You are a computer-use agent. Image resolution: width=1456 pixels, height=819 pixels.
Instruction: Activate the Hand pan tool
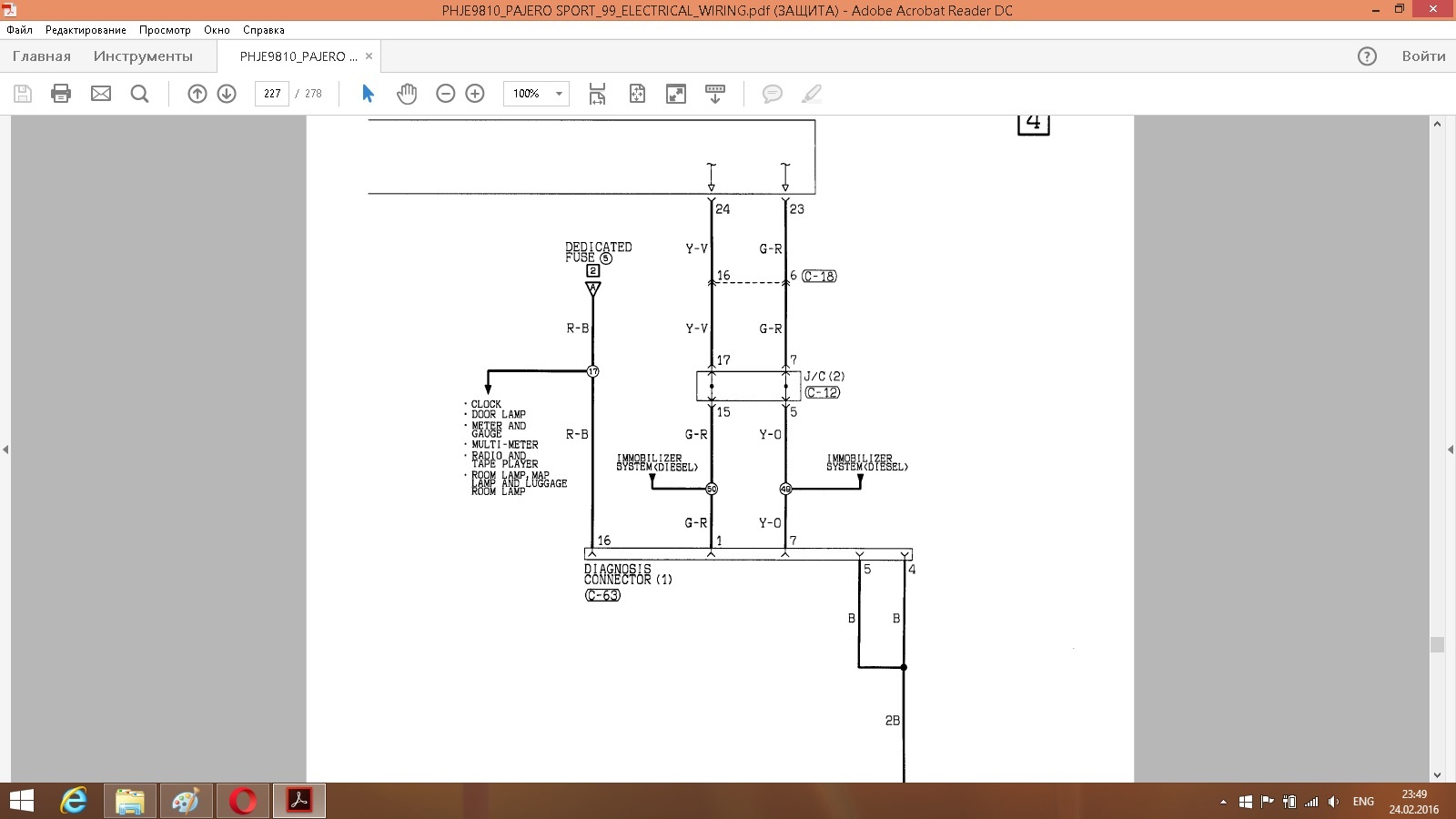point(407,94)
